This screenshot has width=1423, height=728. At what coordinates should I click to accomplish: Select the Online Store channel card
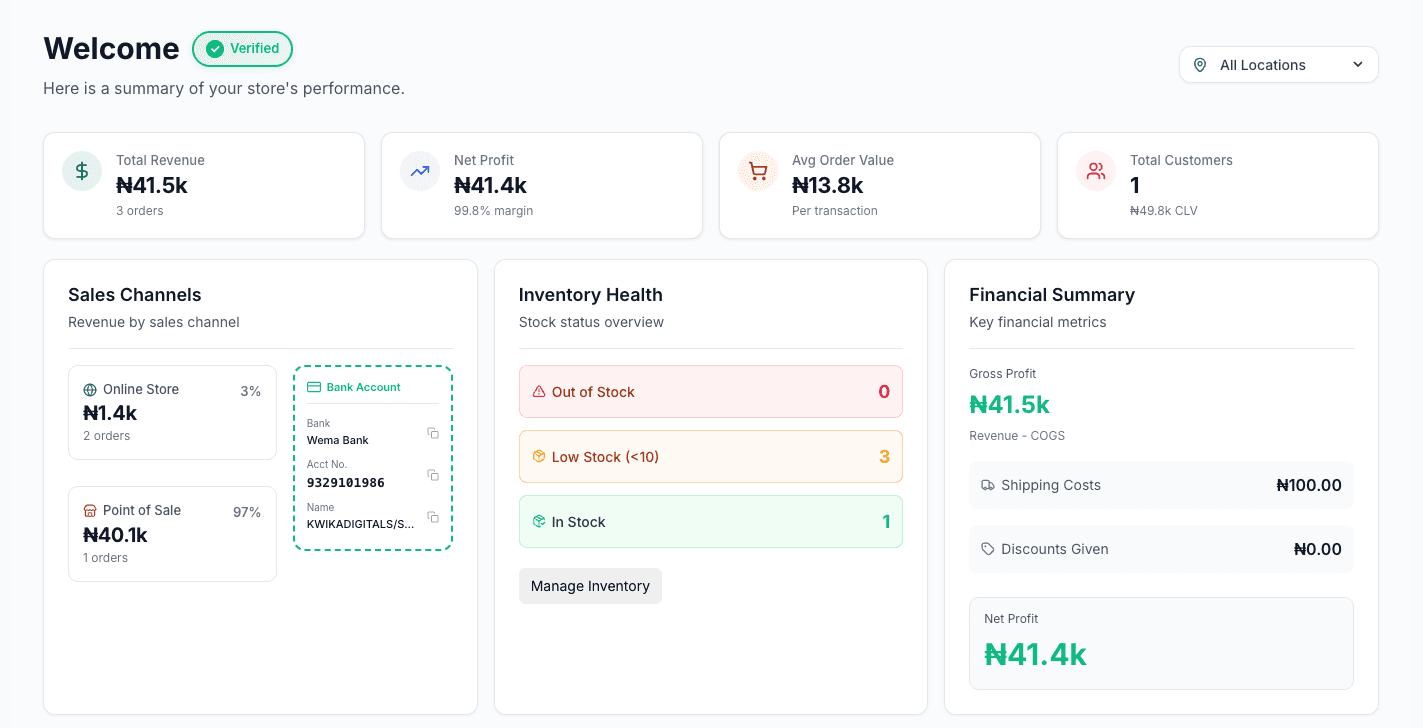172,412
